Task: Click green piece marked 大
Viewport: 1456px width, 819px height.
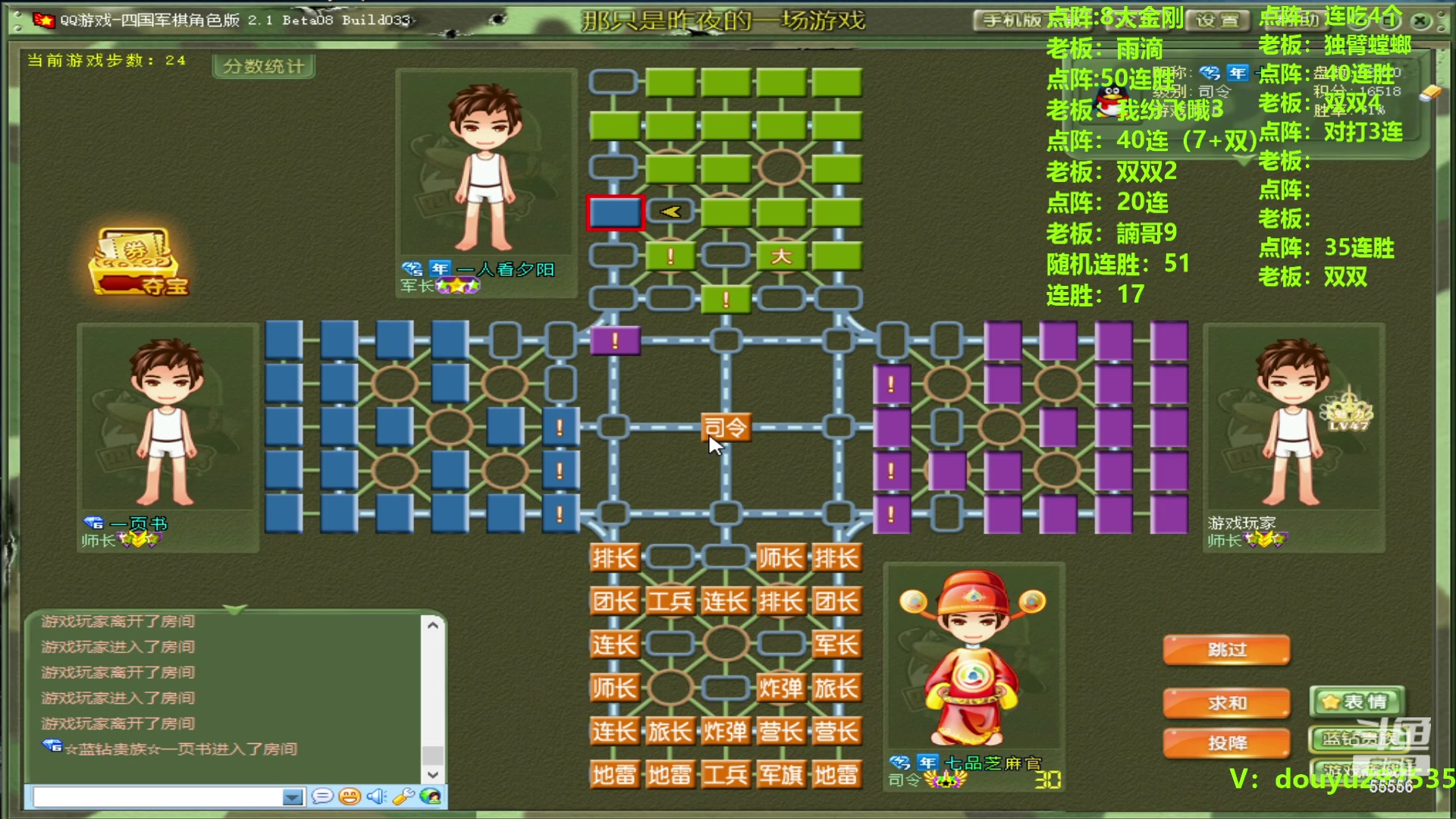Action: [x=781, y=256]
